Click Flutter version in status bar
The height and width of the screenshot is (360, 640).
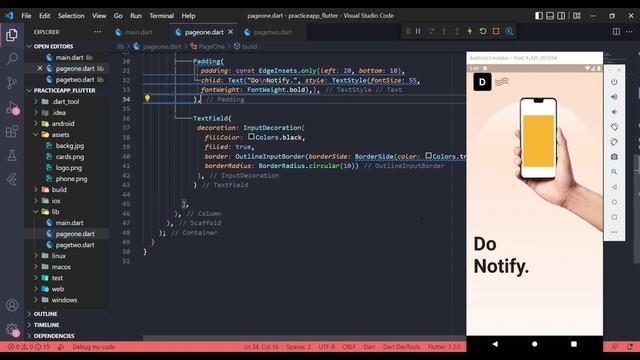444,347
